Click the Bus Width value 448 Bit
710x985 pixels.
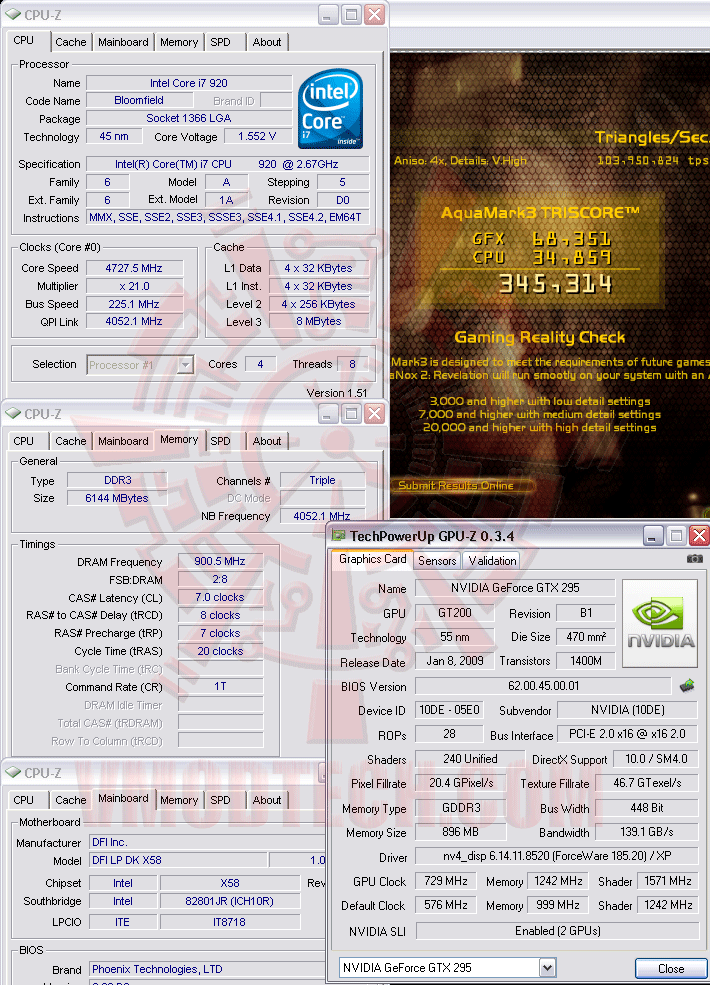tap(647, 808)
